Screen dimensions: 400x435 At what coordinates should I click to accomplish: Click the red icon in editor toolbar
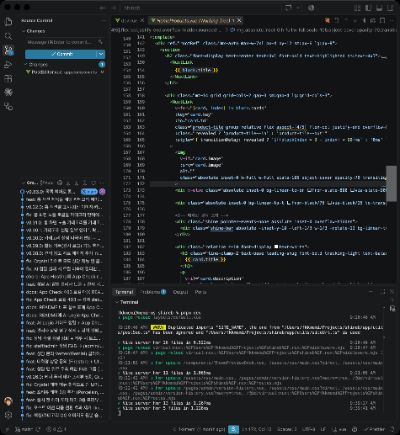327,21
